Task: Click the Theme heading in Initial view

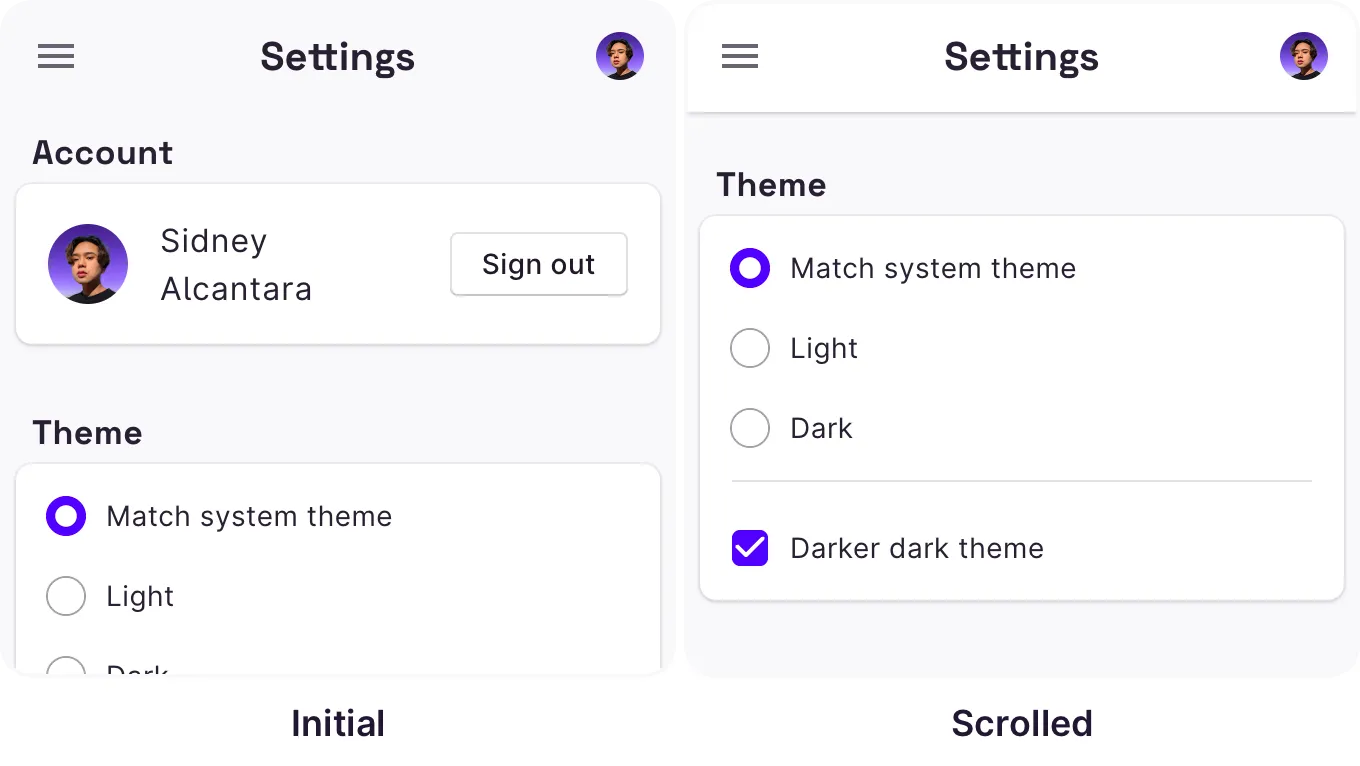Action: [87, 433]
